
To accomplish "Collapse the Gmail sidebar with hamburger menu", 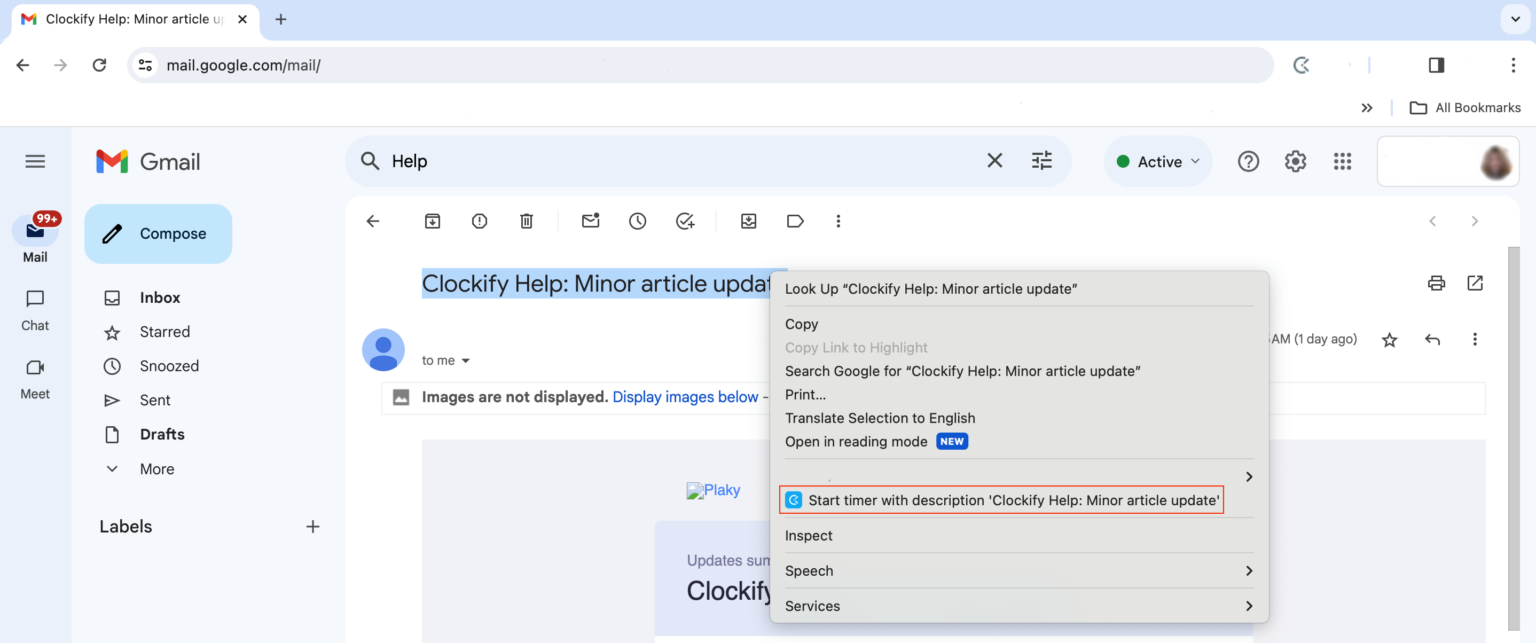I will pos(35,160).
